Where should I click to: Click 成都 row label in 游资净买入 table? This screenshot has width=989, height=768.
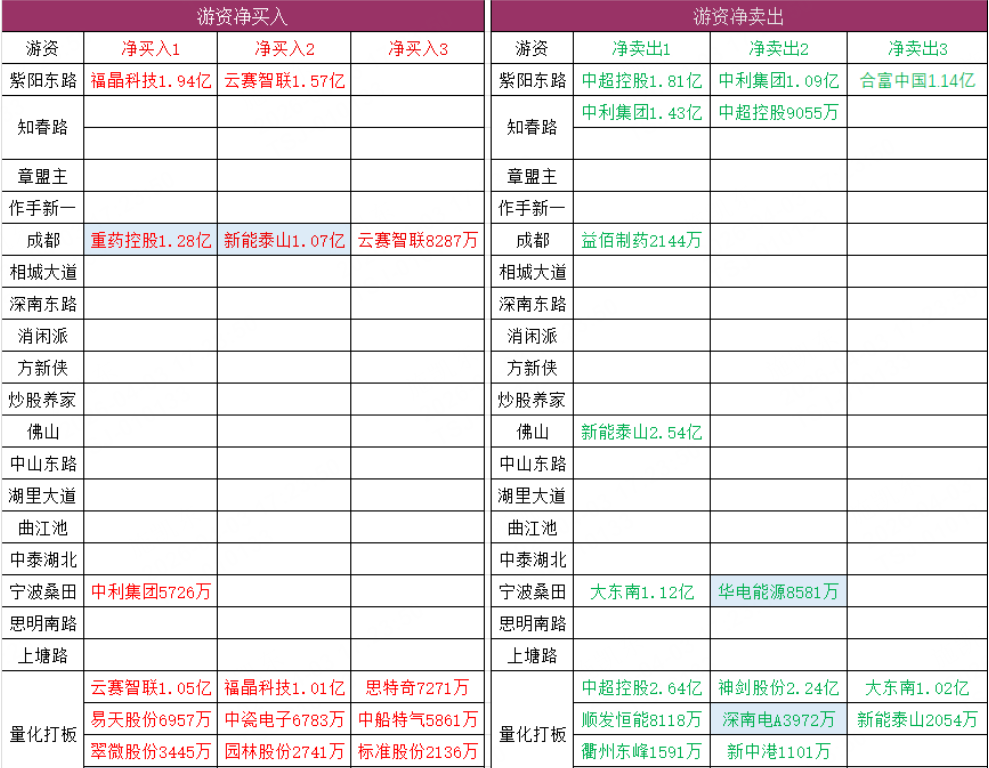43,240
